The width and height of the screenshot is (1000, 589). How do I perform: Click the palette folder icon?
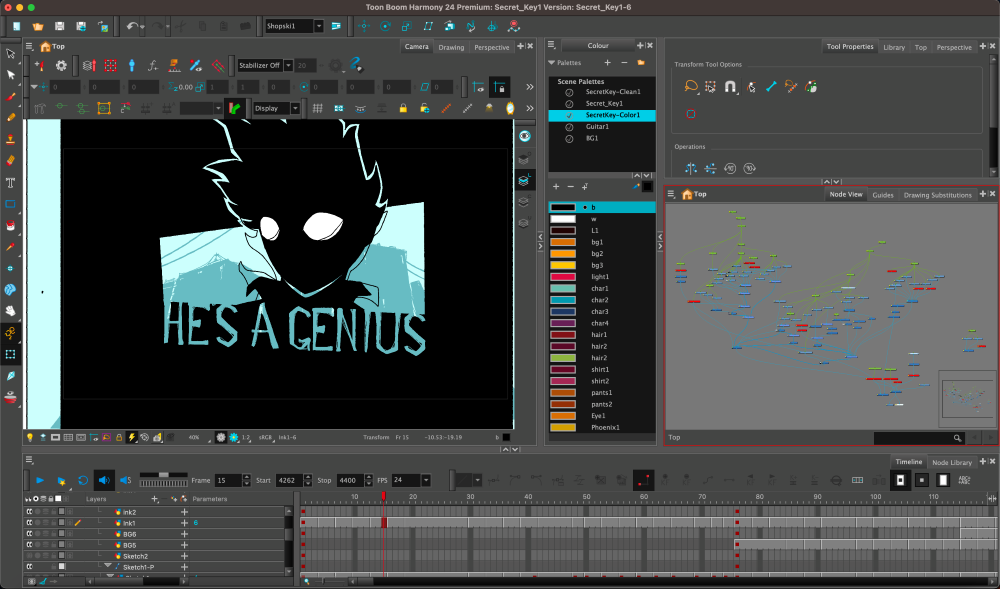[x=641, y=62]
